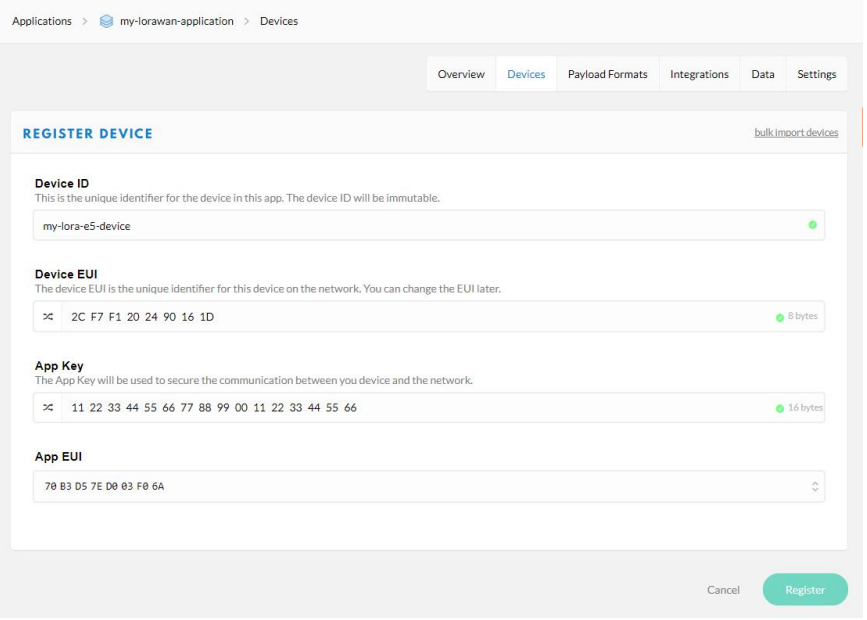Screen dimensions: 867x620
Task: Click the 8 bytes validity indicator
Action: click(x=797, y=317)
